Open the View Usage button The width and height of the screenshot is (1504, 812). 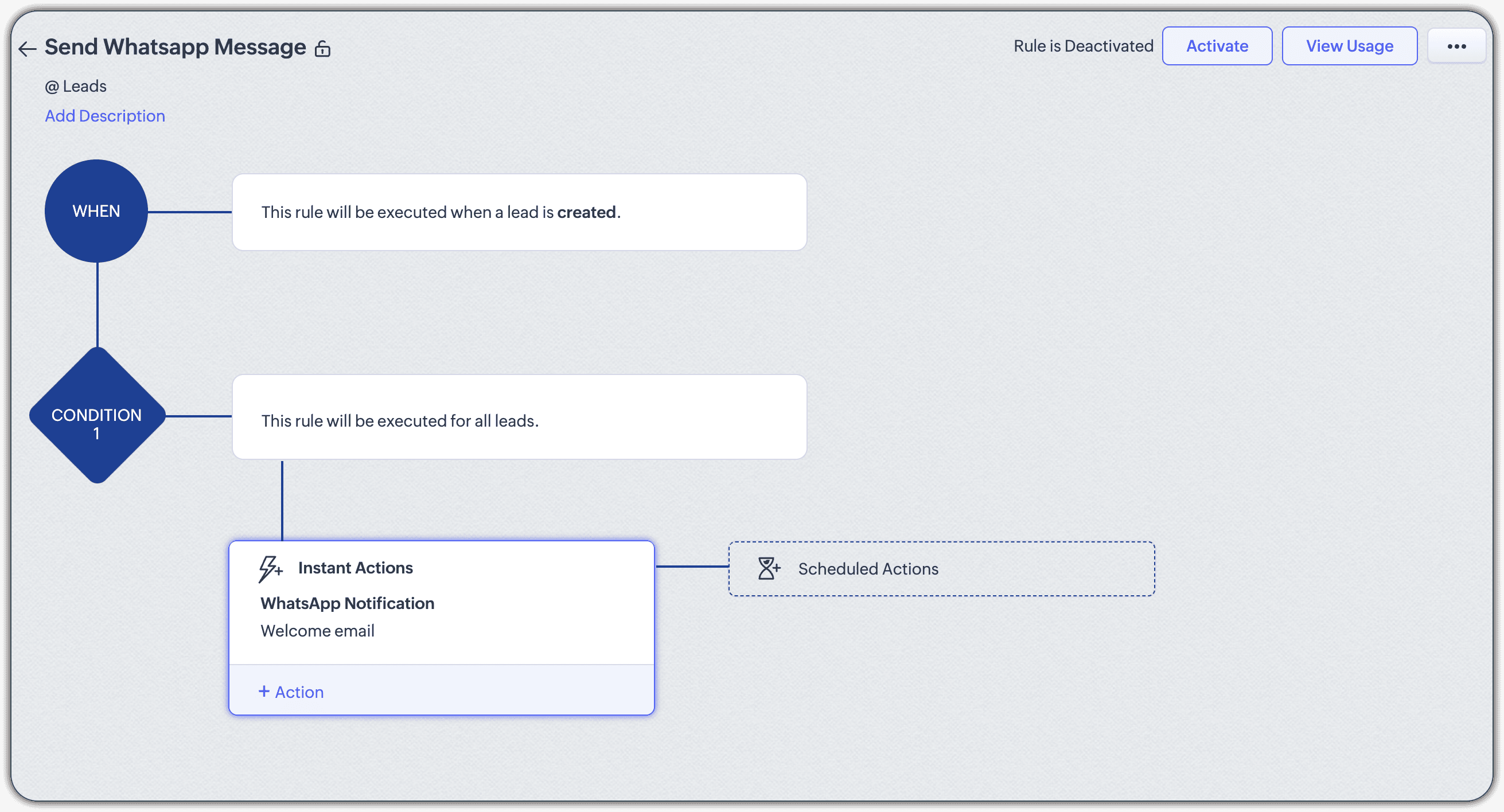pos(1349,46)
